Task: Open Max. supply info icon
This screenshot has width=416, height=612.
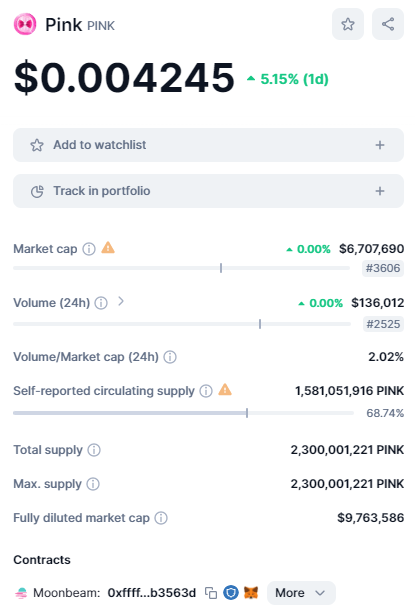Action: (93, 484)
